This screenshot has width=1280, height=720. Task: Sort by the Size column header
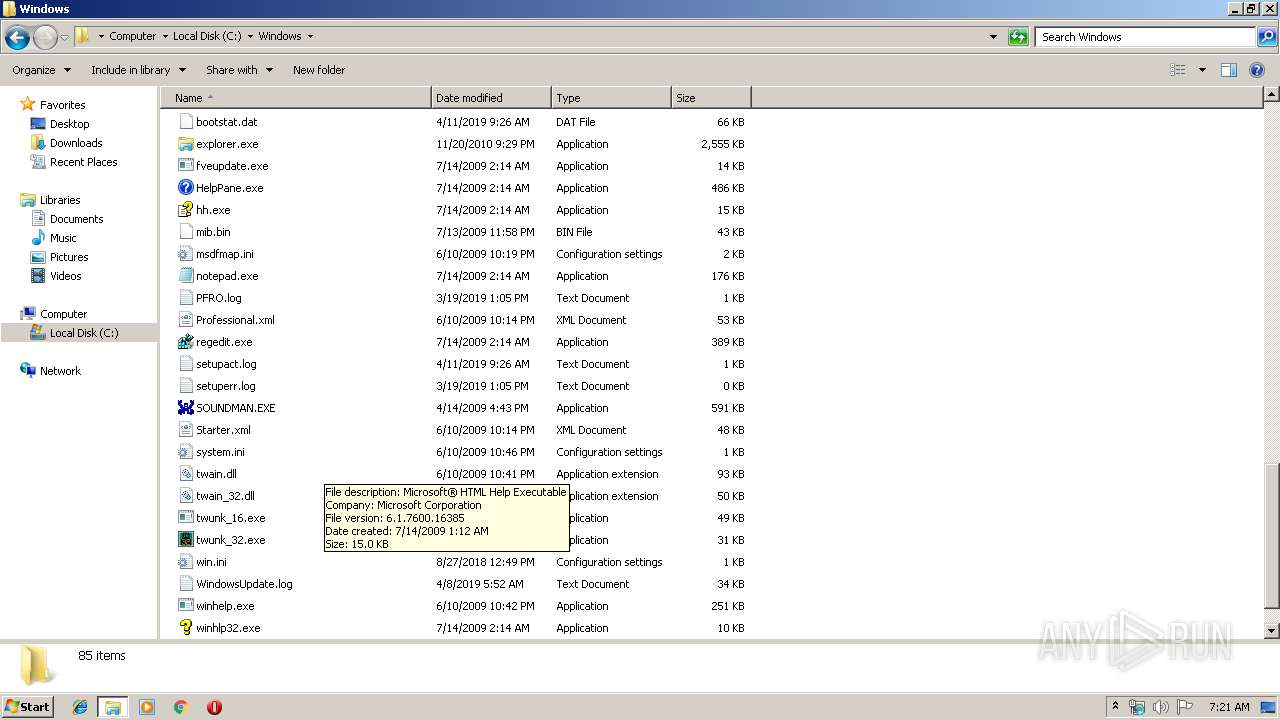[x=711, y=98]
